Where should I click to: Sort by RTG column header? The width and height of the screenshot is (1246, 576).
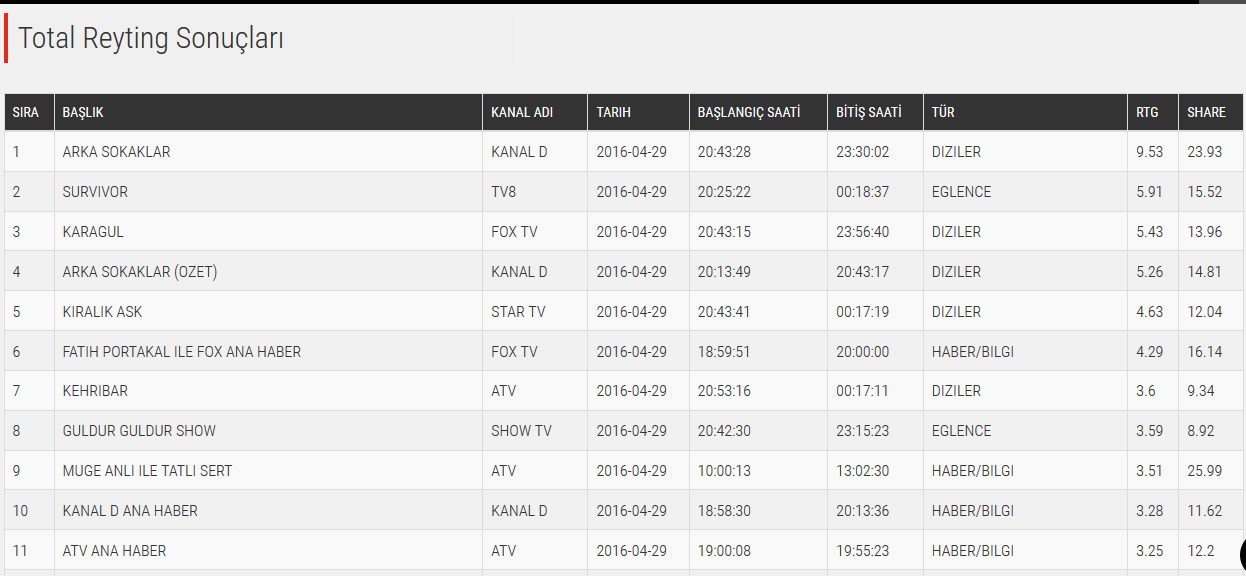[x=1147, y=112]
